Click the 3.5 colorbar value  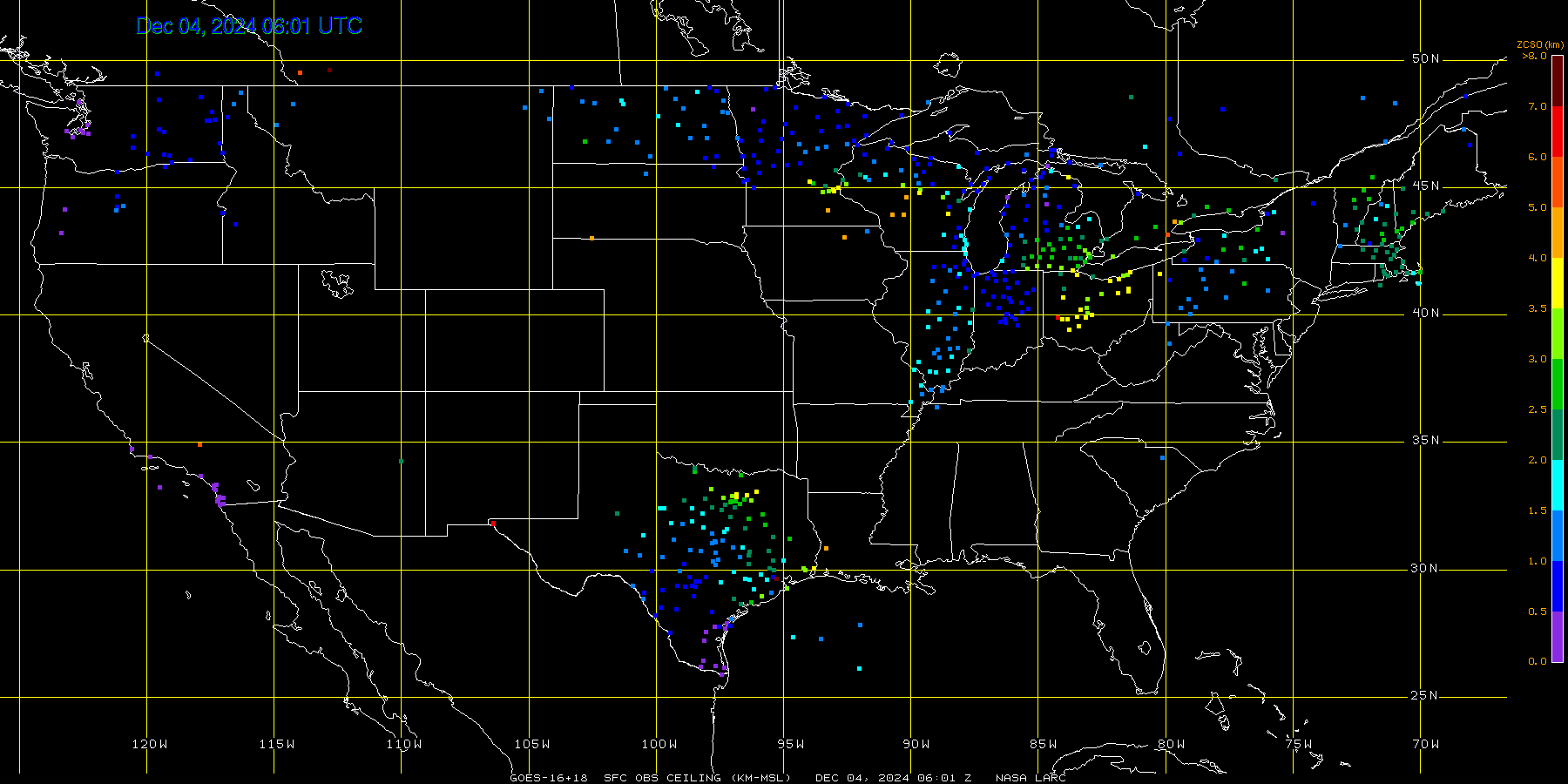click(x=1537, y=308)
